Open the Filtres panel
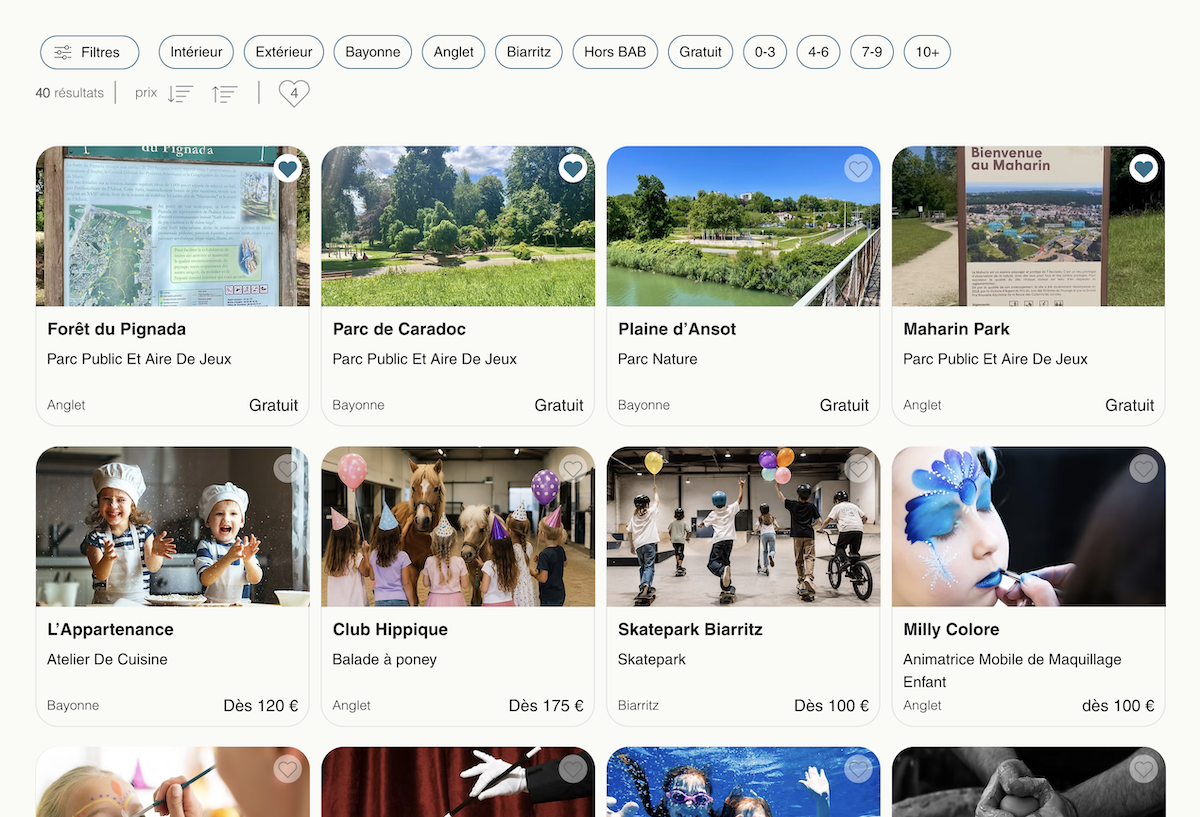This screenshot has height=817, width=1200. 89,52
